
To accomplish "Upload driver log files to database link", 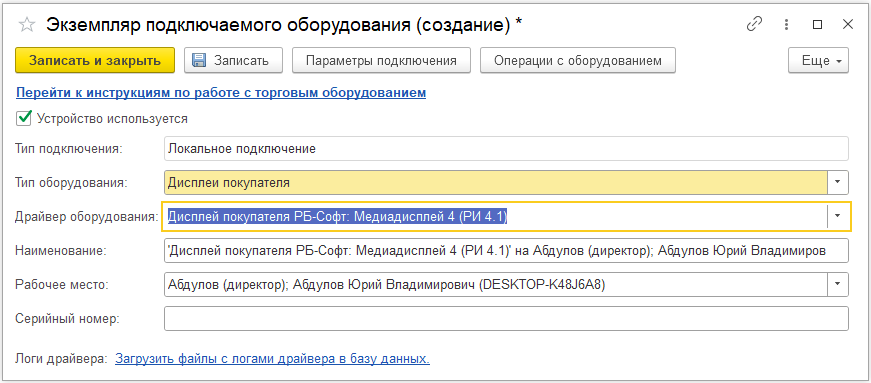I will [272, 359].
